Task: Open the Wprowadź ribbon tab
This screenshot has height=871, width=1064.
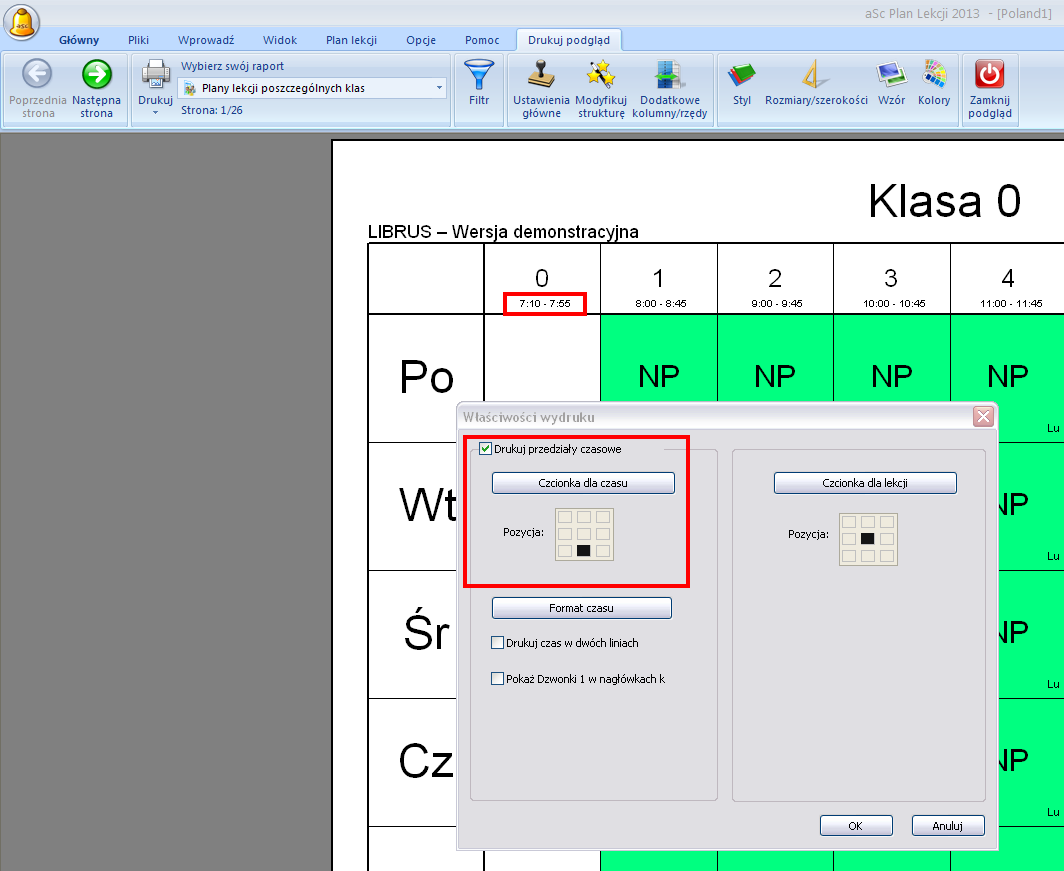Action: 206,40
